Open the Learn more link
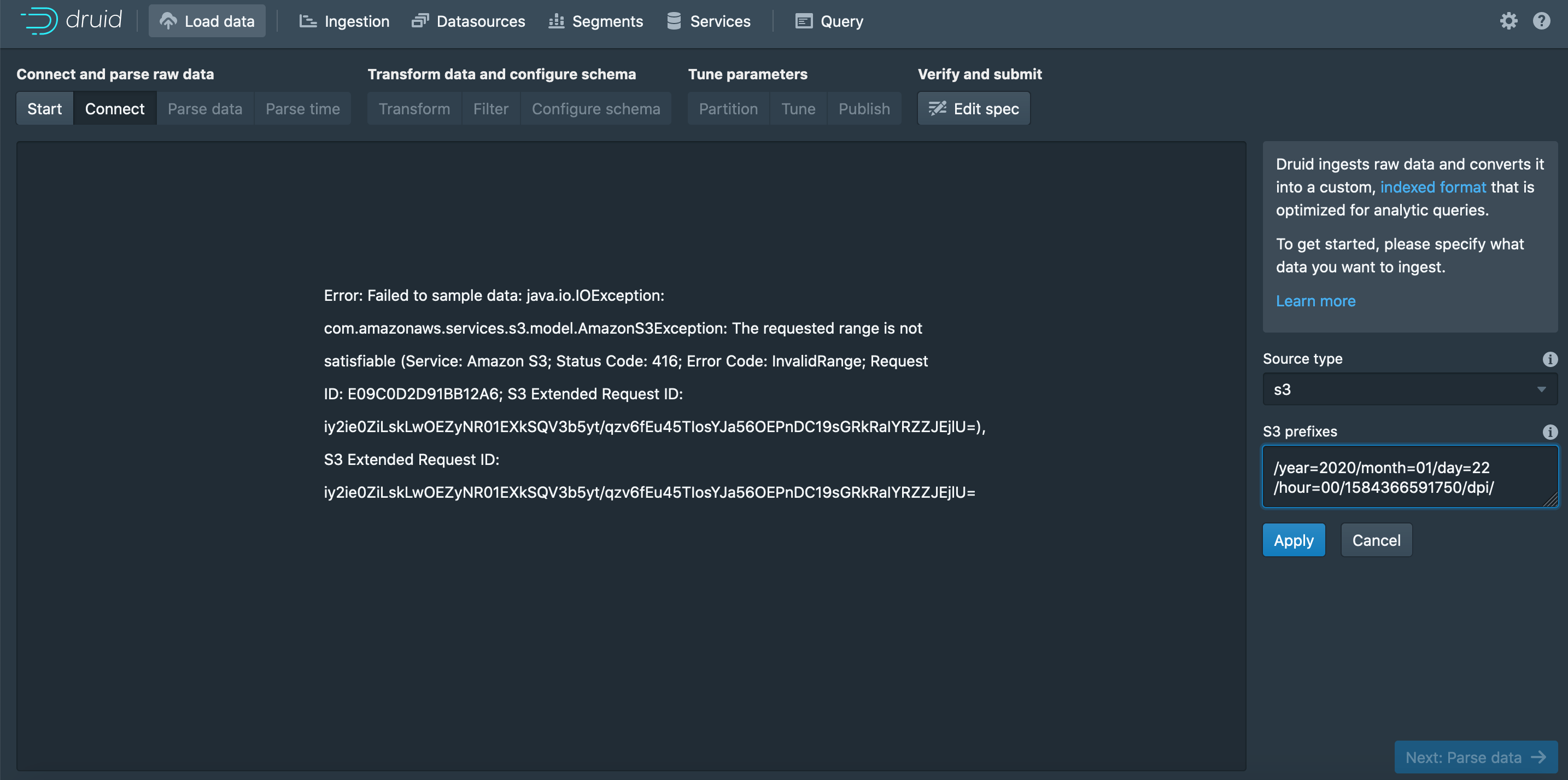 [x=1315, y=301]
